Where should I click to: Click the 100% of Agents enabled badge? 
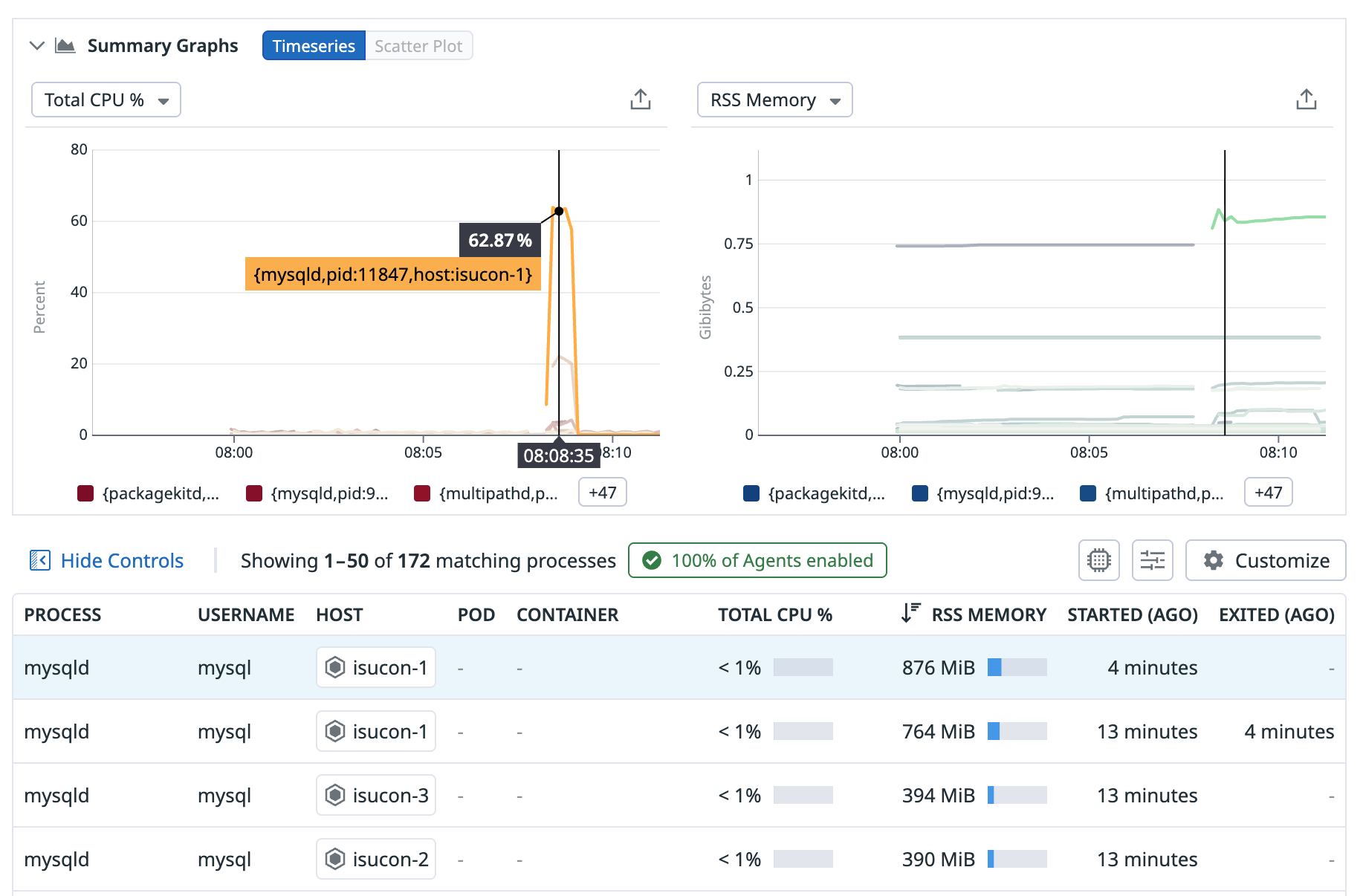757,560
